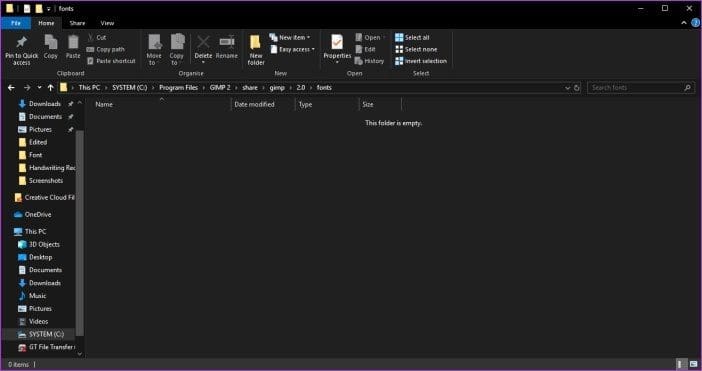
Task: Switch to the Share ribbon tab
Action: click(77, 23)
